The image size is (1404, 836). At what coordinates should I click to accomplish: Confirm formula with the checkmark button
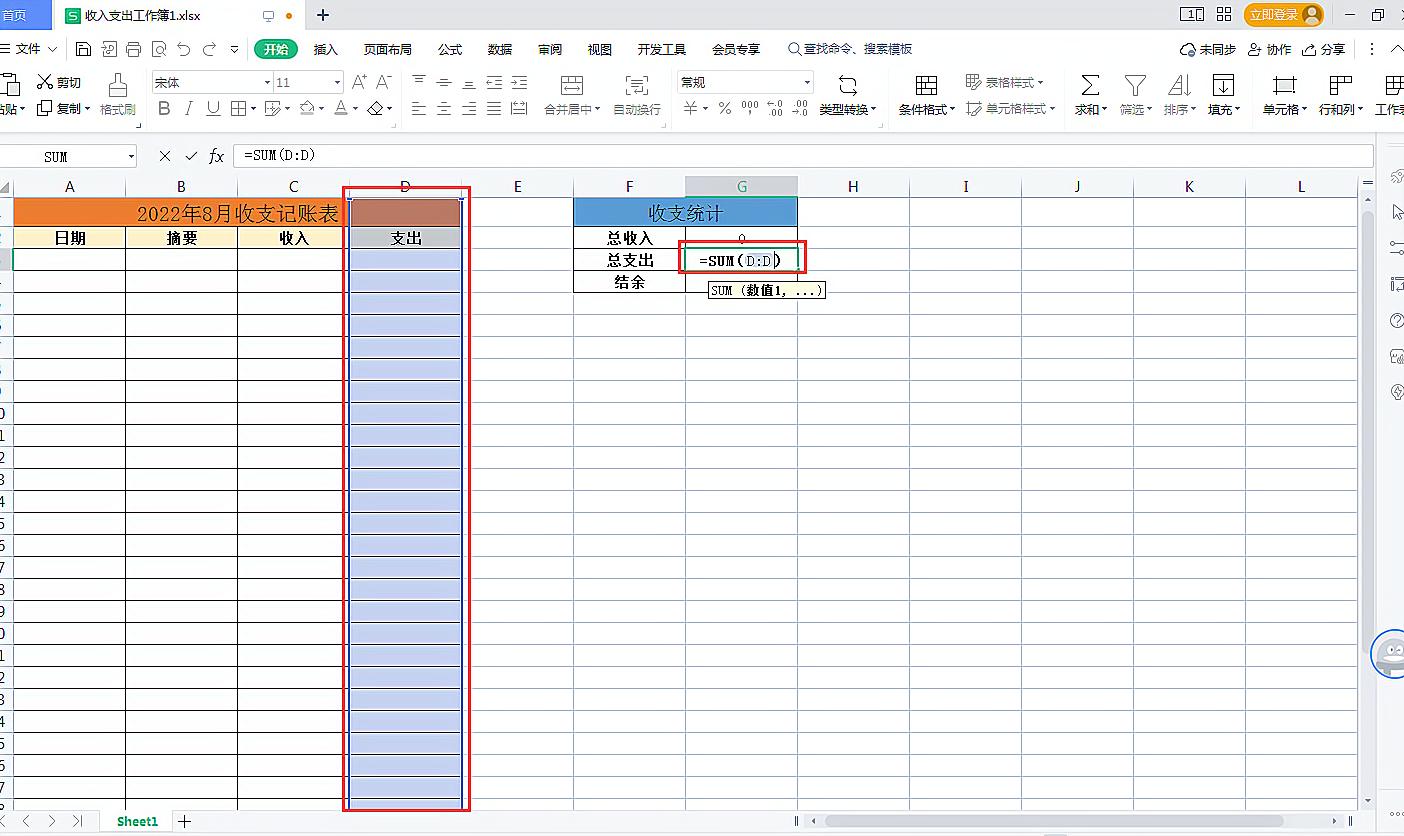pos(189,156)
